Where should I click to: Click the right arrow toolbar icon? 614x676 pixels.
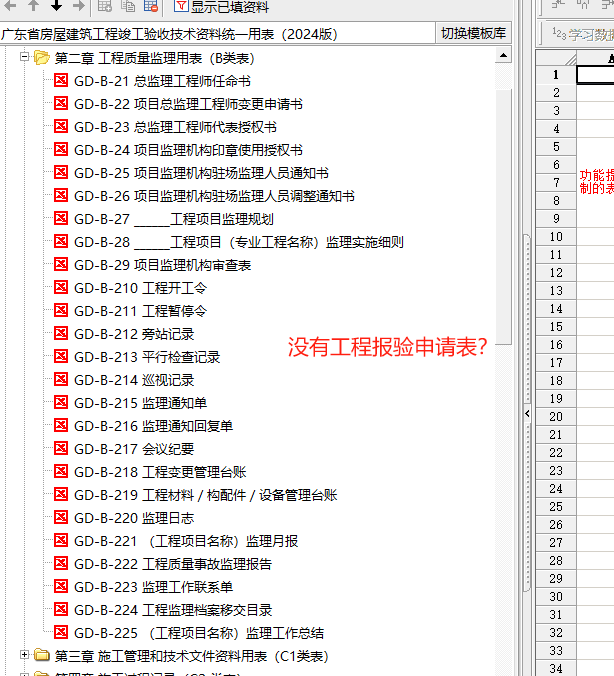pos(78,6)
